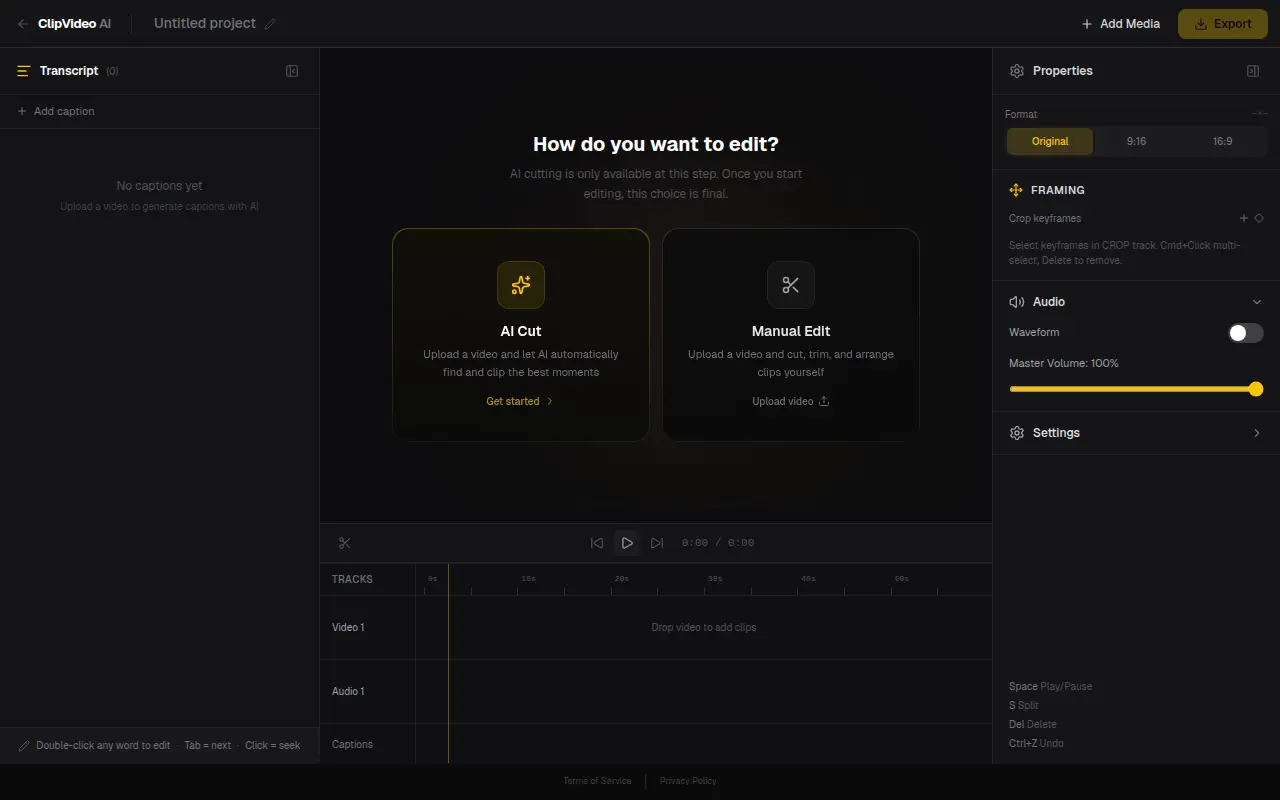The height and width of the screenshot is (800, 1280).
Task: Click the back arrow beside ClipVideo AI
Action: [23, 24]
